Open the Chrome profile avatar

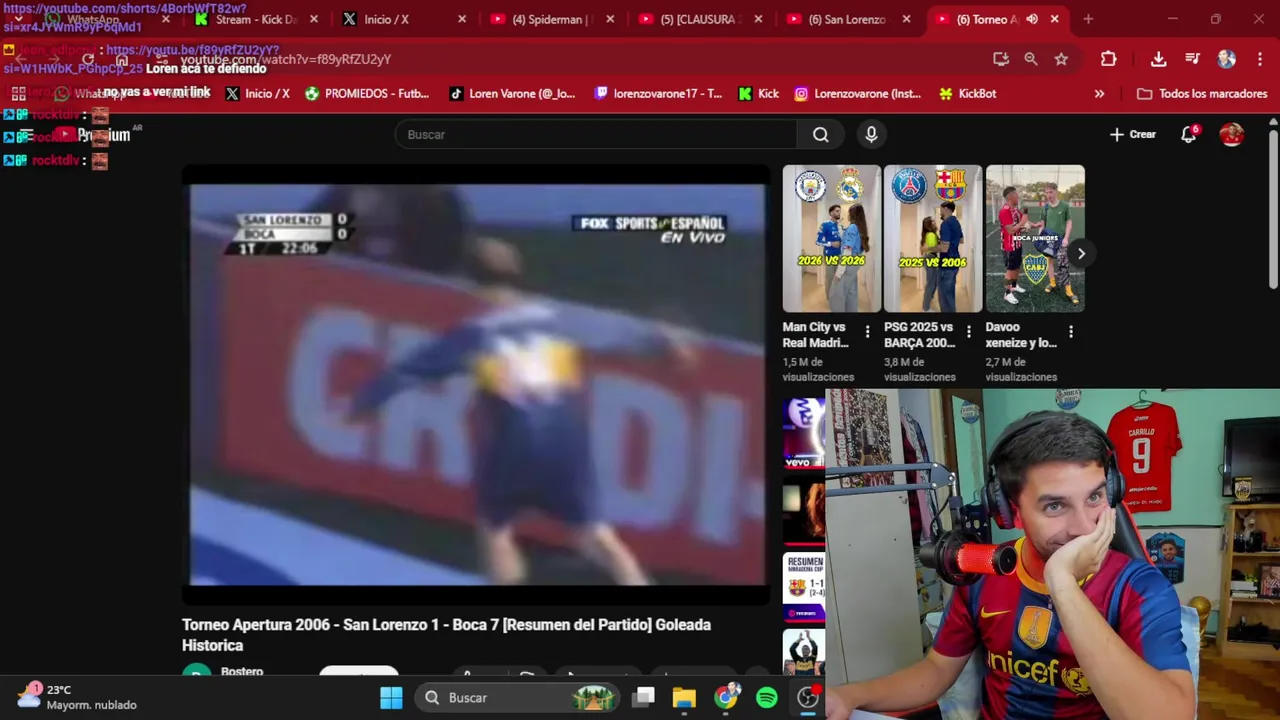1227,59
